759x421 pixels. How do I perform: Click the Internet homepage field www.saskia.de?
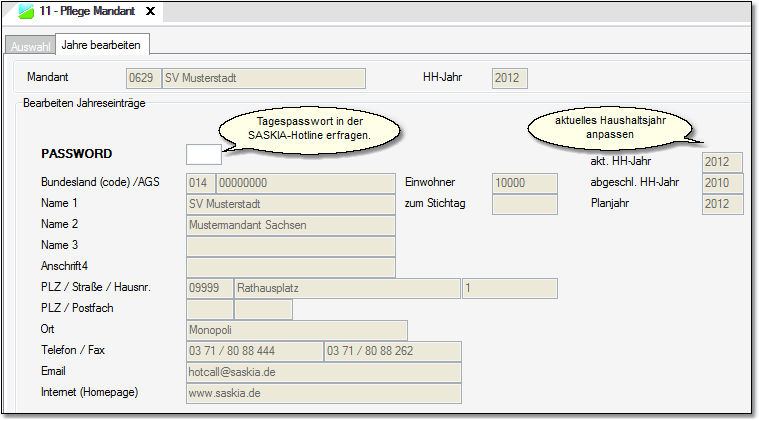tap(322, 393)
